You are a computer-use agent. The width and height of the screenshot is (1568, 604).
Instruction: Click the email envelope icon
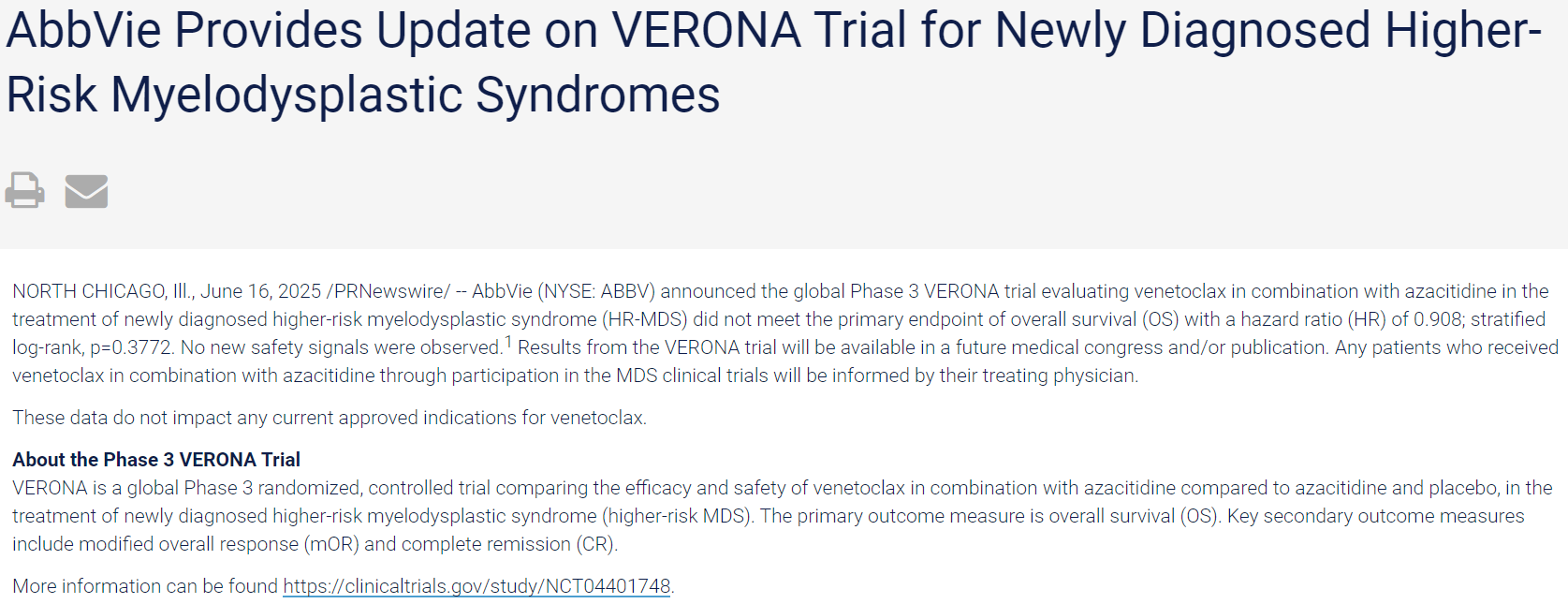point(86,191)
